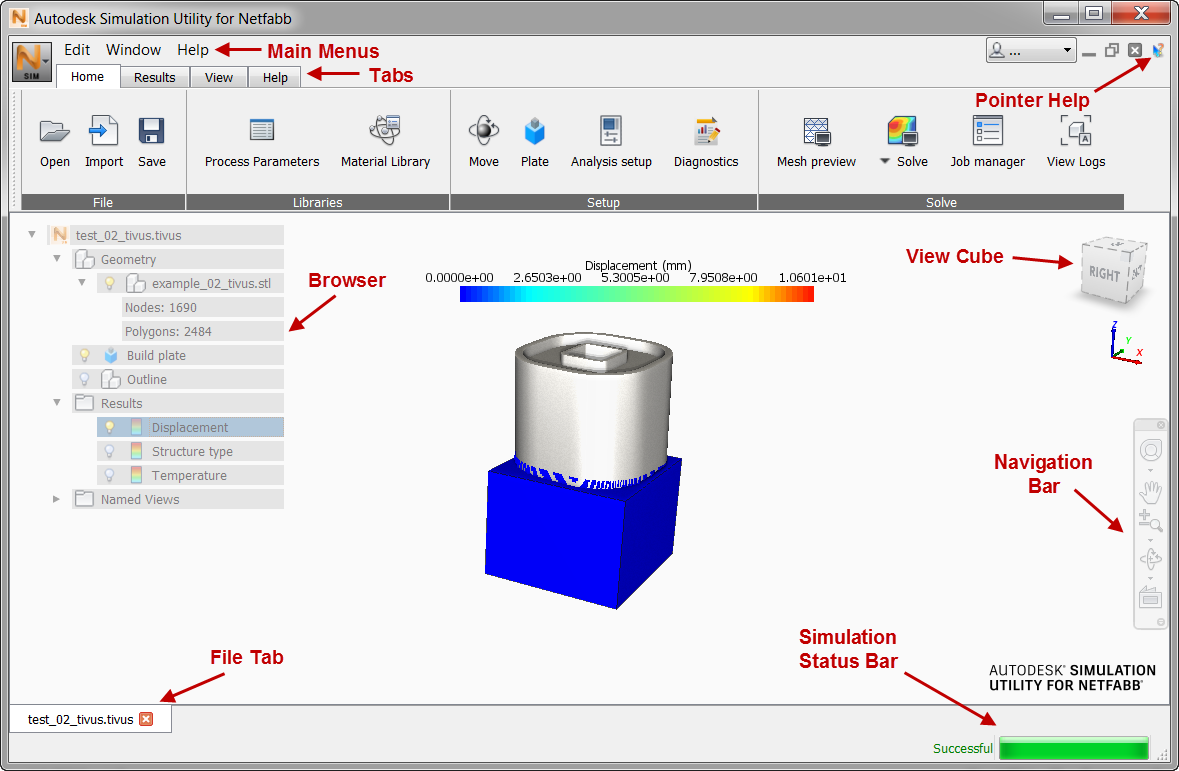Activate the Zoom tool in navigation bar

[x=1150, y=521]
